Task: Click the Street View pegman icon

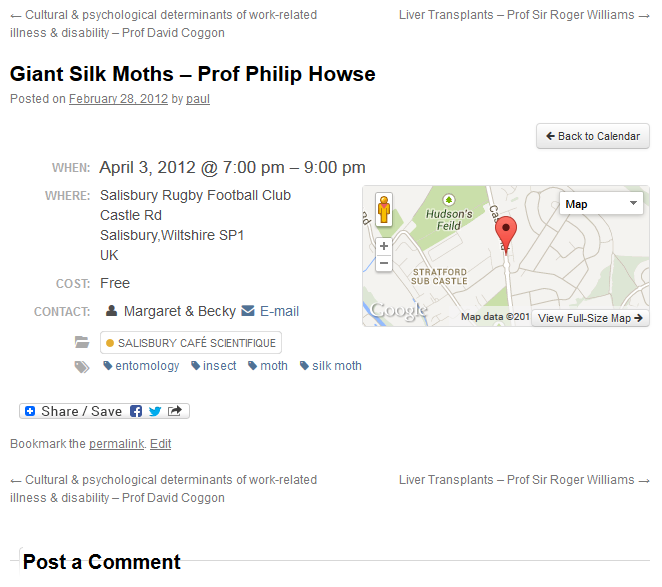Action: click(x=384, y=210)
